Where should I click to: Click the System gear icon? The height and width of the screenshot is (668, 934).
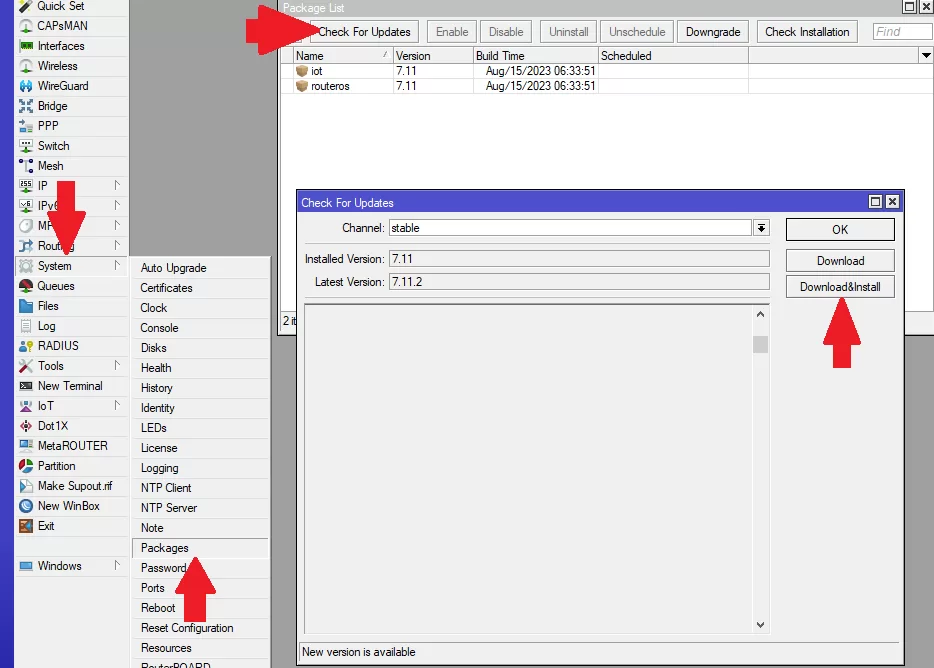pos(26,266)
